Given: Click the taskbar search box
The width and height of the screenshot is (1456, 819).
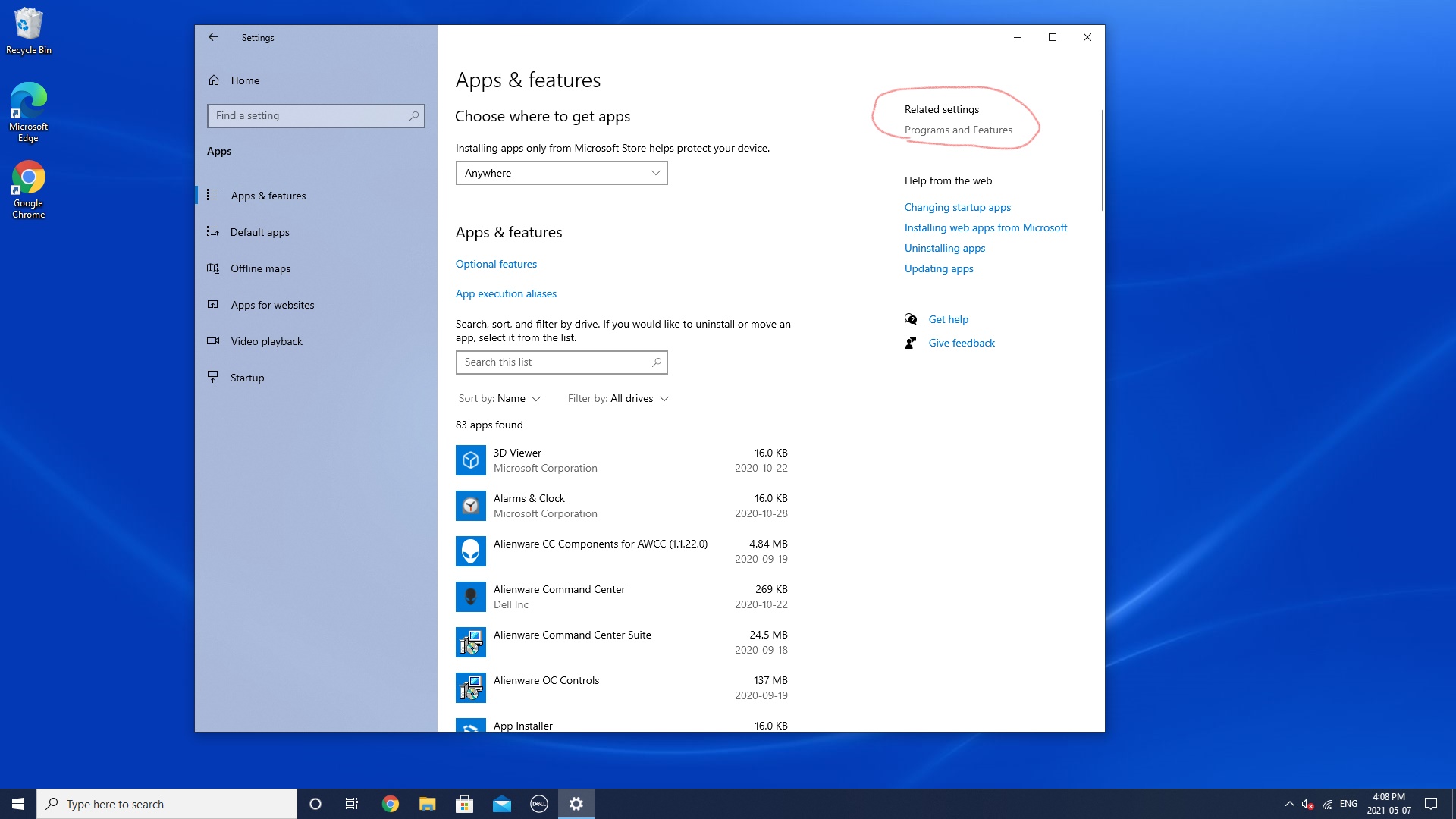Looking at the screenshot, I should (167, 804).
